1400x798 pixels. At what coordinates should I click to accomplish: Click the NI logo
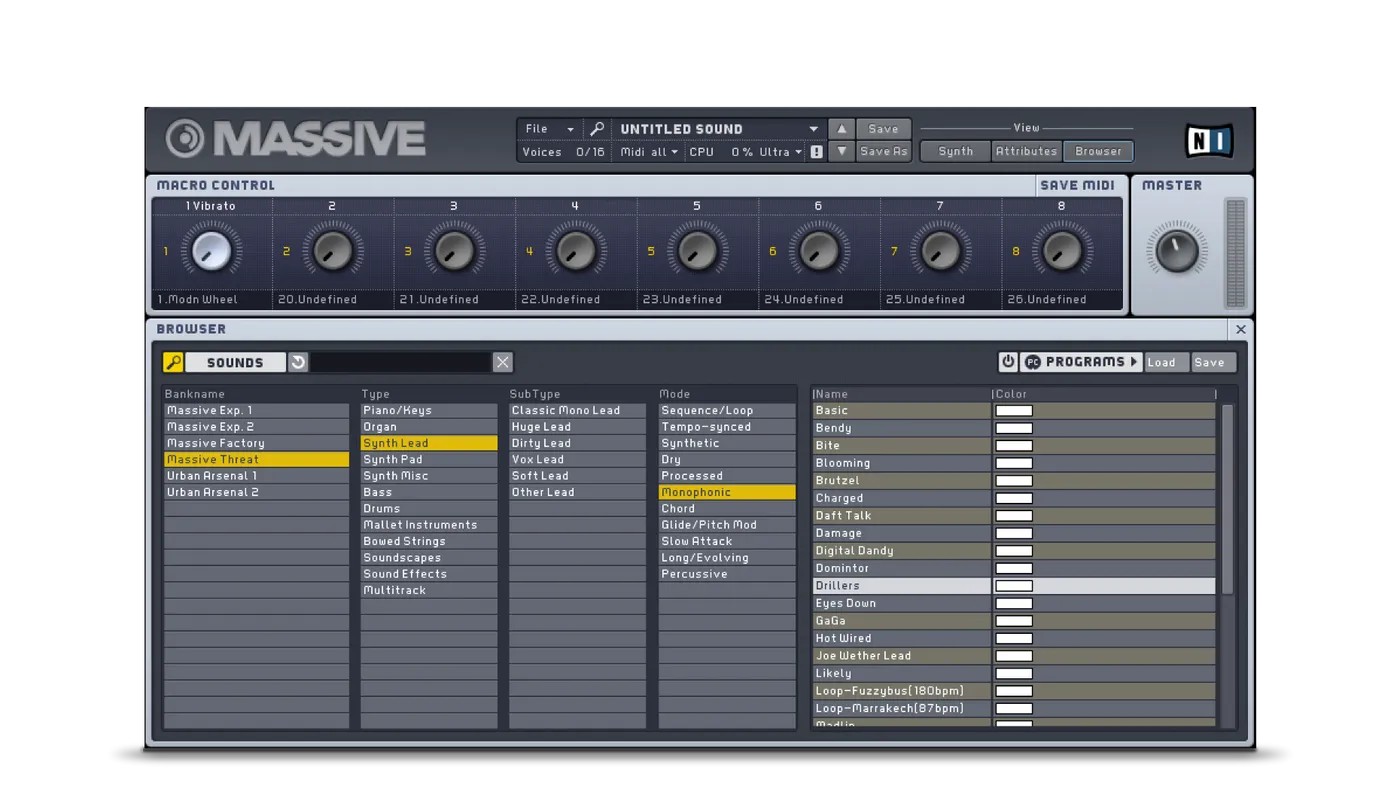pos(1209,141)
